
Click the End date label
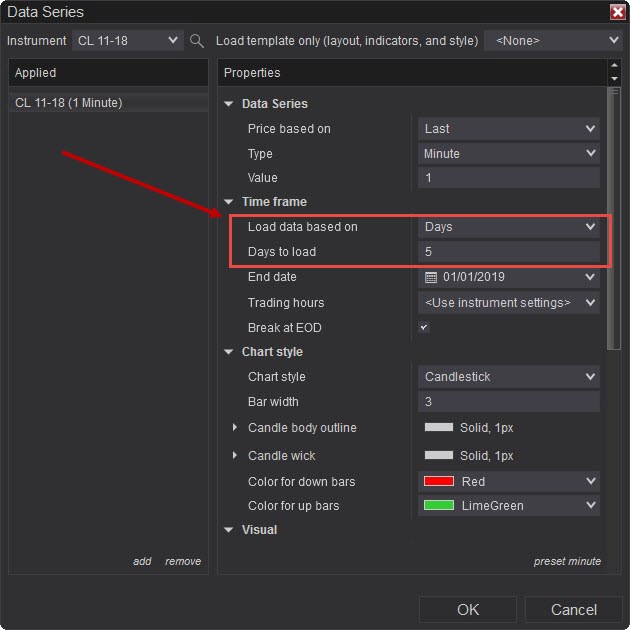click(x=272, y=277)
